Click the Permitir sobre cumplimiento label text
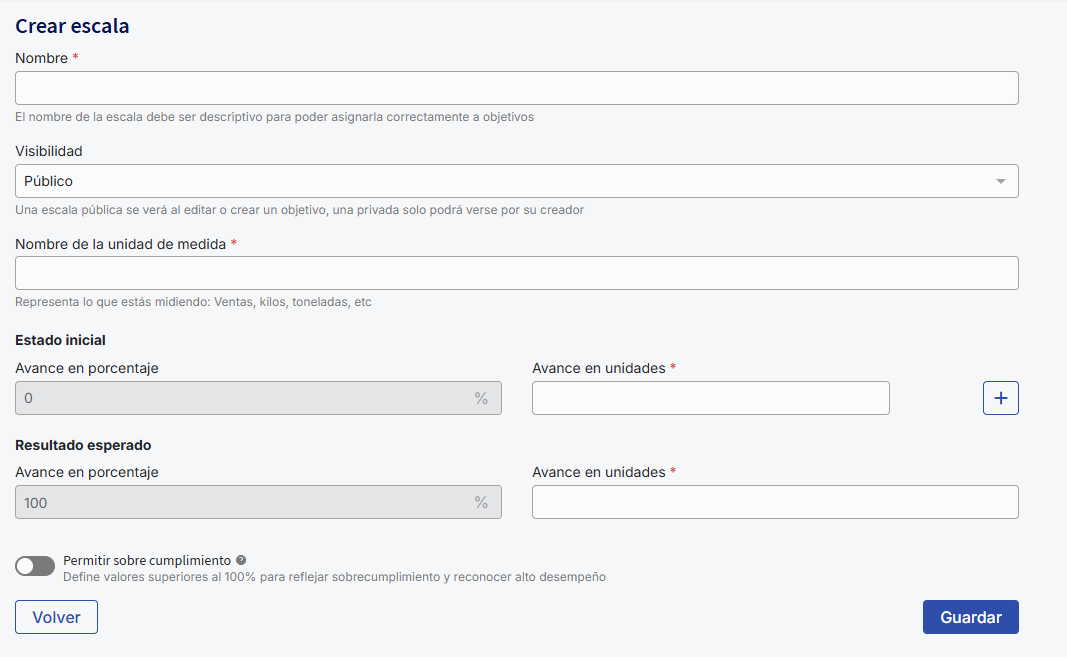This screenshot has height=657, width=1067. pos(147,561)
